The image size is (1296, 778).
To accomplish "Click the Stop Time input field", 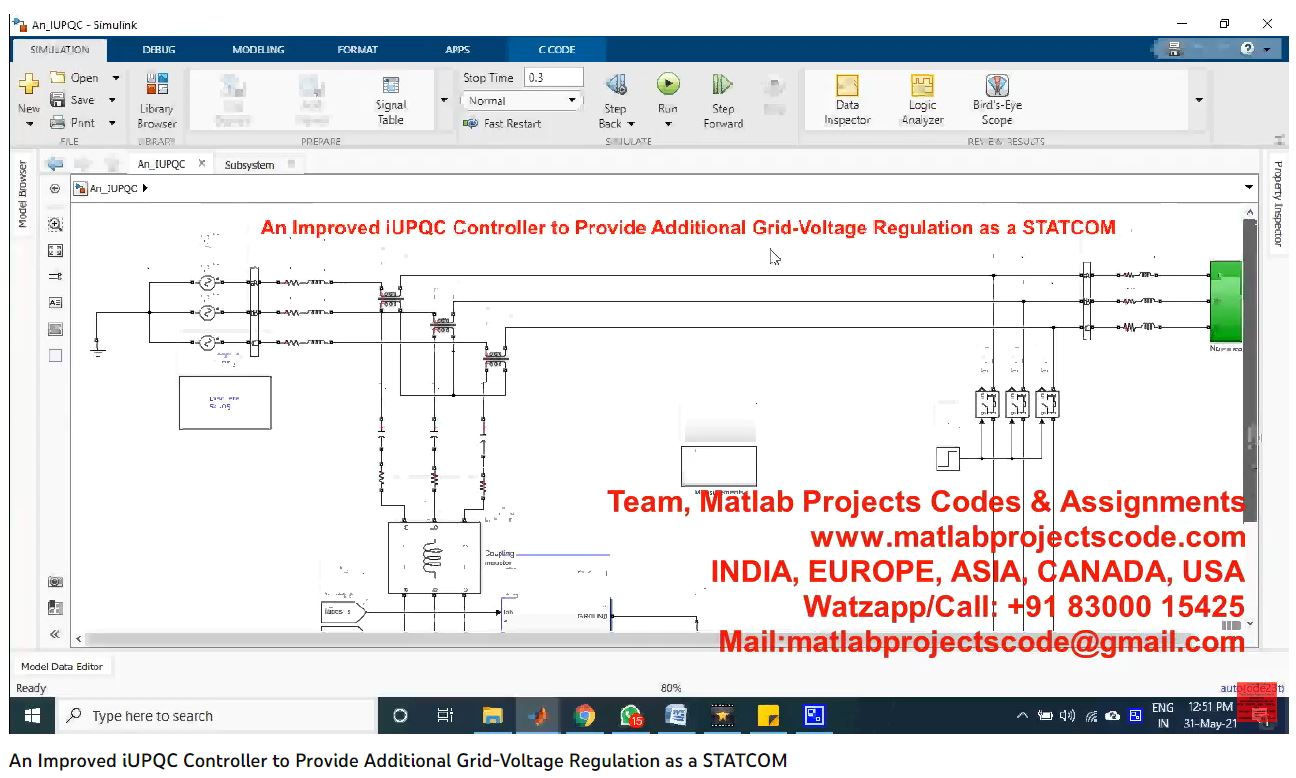I will (553, 78).
